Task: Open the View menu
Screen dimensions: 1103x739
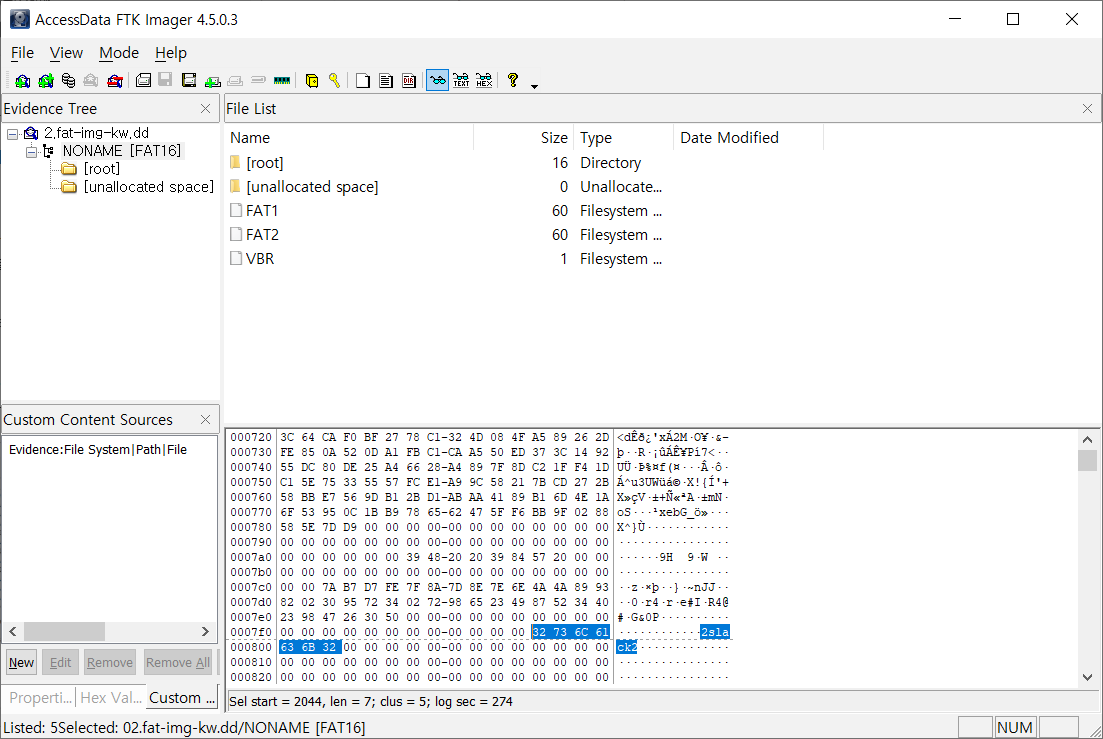Action: point(66,53)
